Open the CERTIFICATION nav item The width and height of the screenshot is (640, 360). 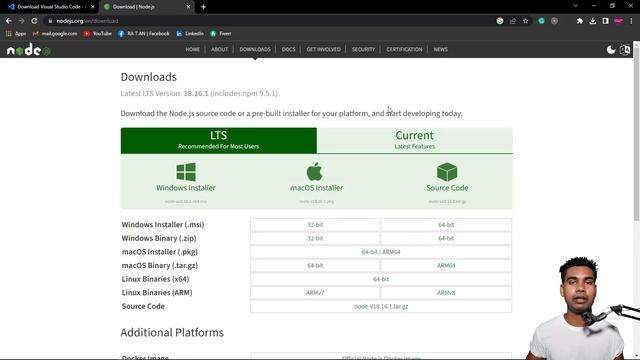(404, 49)
